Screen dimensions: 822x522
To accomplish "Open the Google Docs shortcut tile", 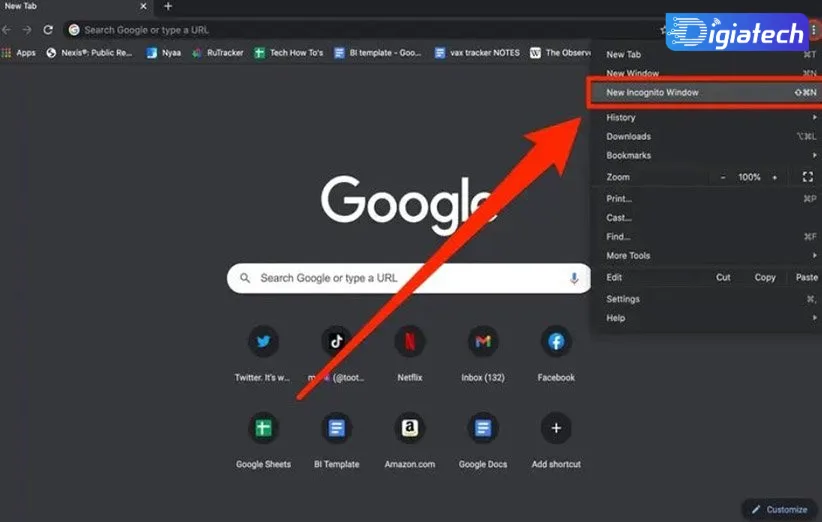I will click(x=483, y=428).
